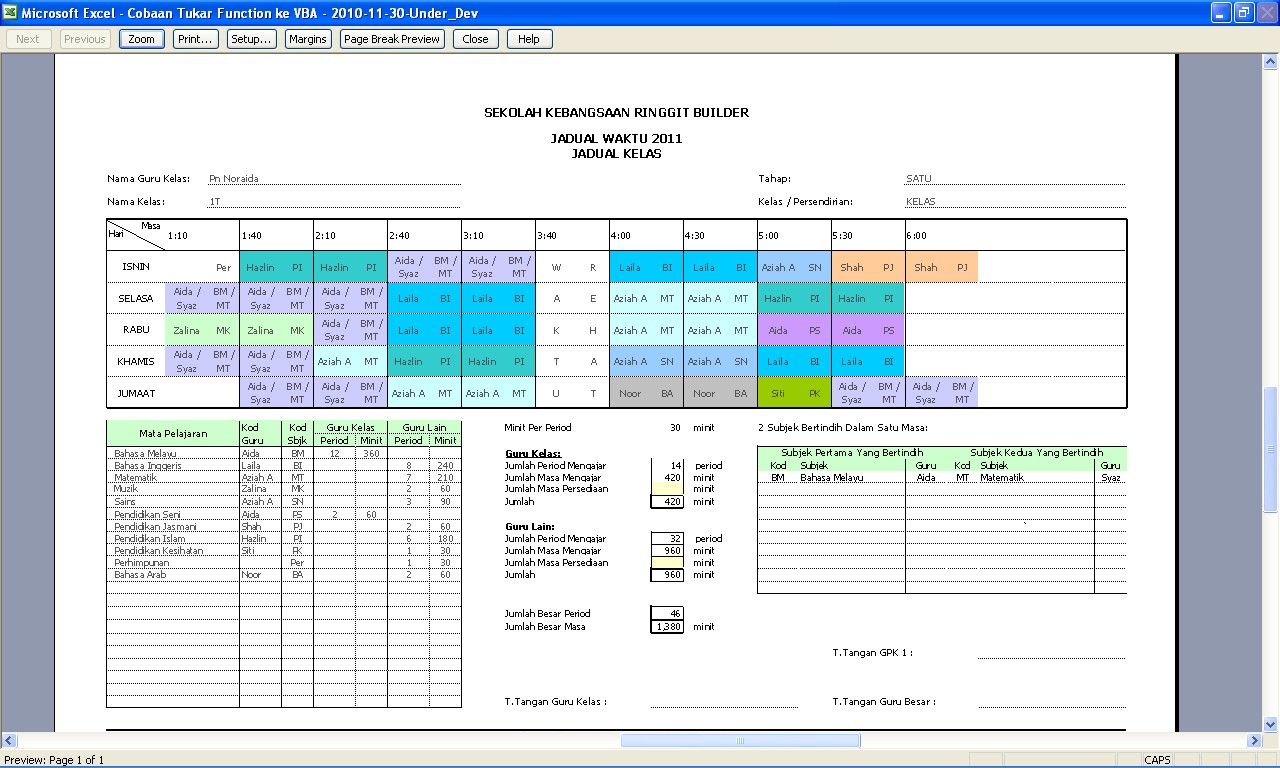The width and height of the screenshot is (1280, 768).
Task: Click the horizontal scrollbar thumb
Action: pyautogui.click(x=740, y=741)
